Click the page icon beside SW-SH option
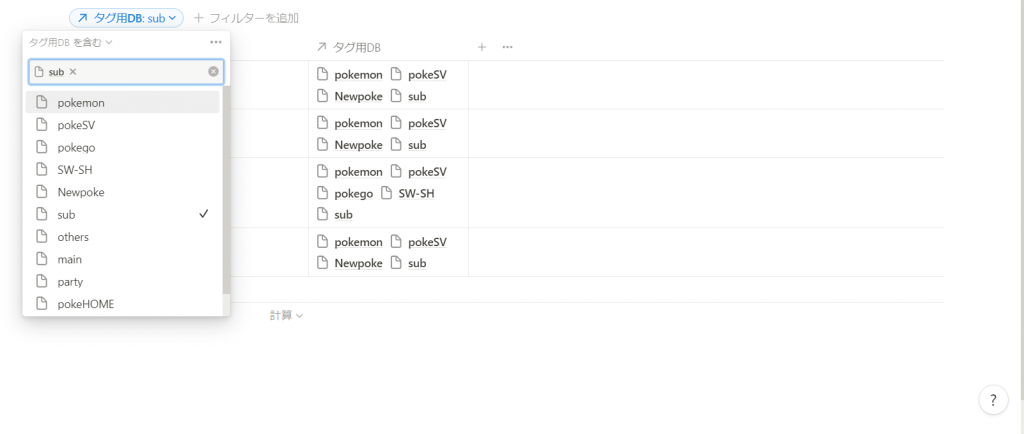The image size is (1024, 434). pos(42,170)
